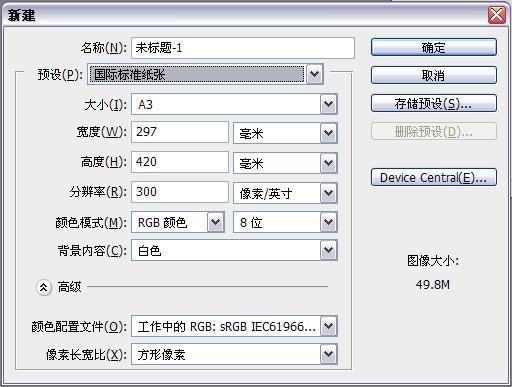This screenshot has width=512, height=387.
Task: Click the 高度 input field showing 420
Action: [x=180, y=162]
